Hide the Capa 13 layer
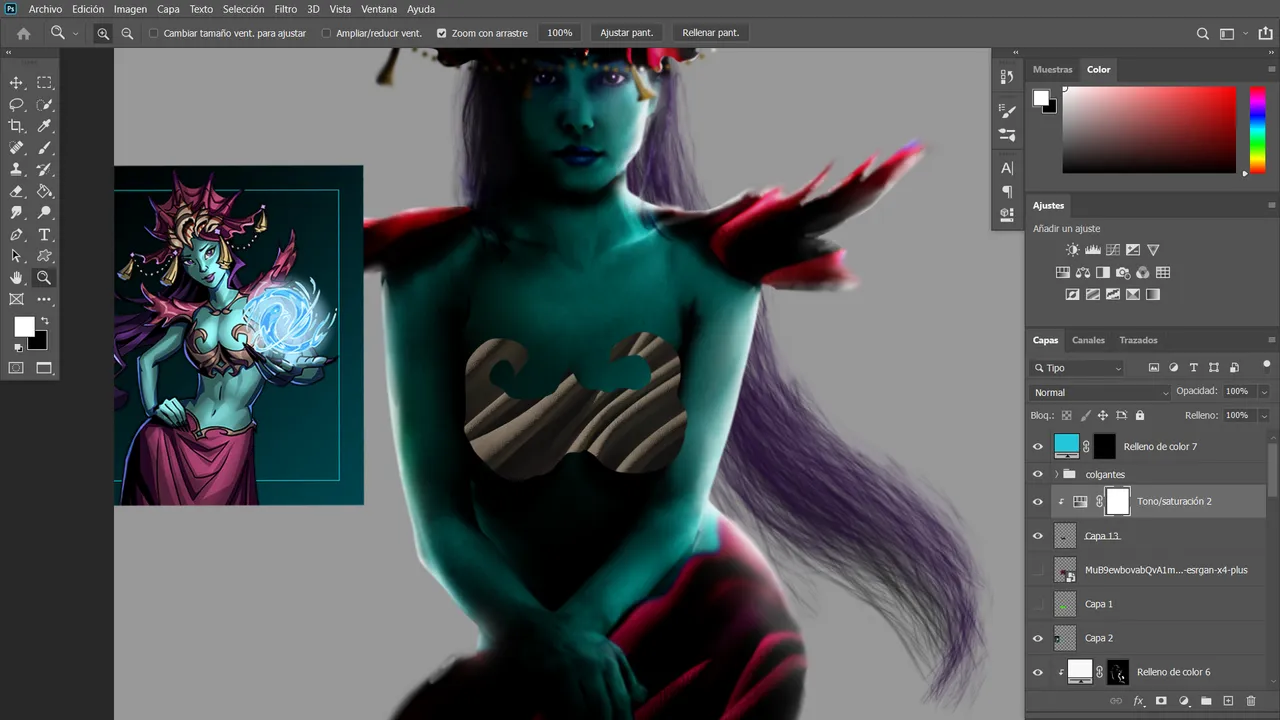The width and height of the screenshot is (1280, 720). click(1037, 536)
